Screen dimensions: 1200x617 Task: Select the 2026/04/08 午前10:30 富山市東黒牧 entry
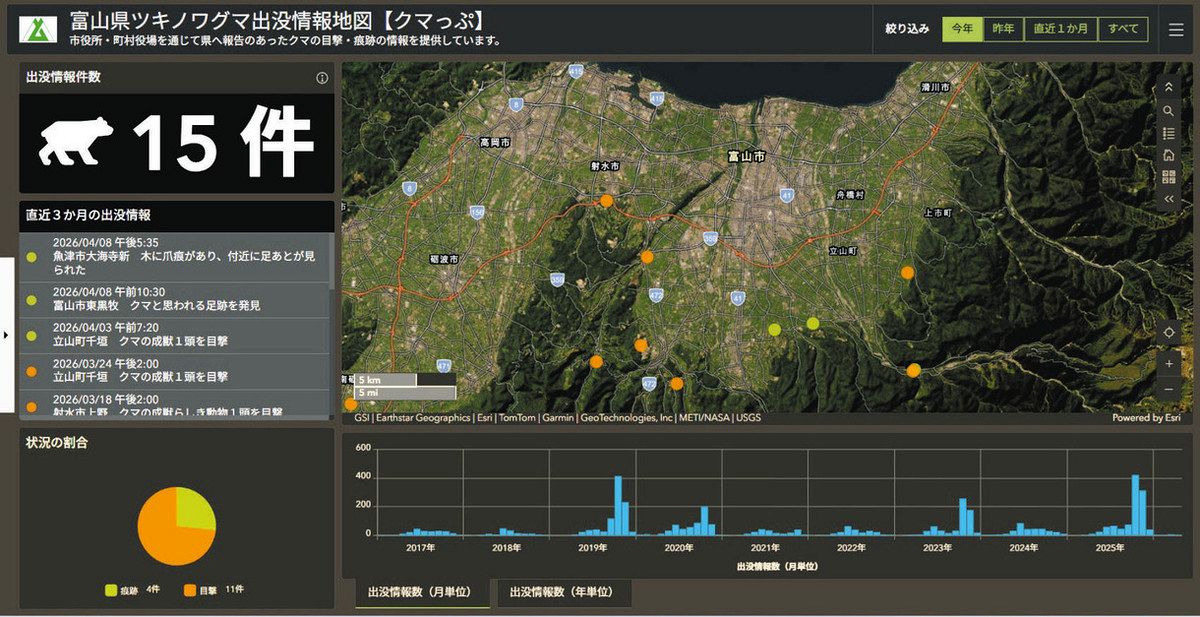[x=176, y=300]
